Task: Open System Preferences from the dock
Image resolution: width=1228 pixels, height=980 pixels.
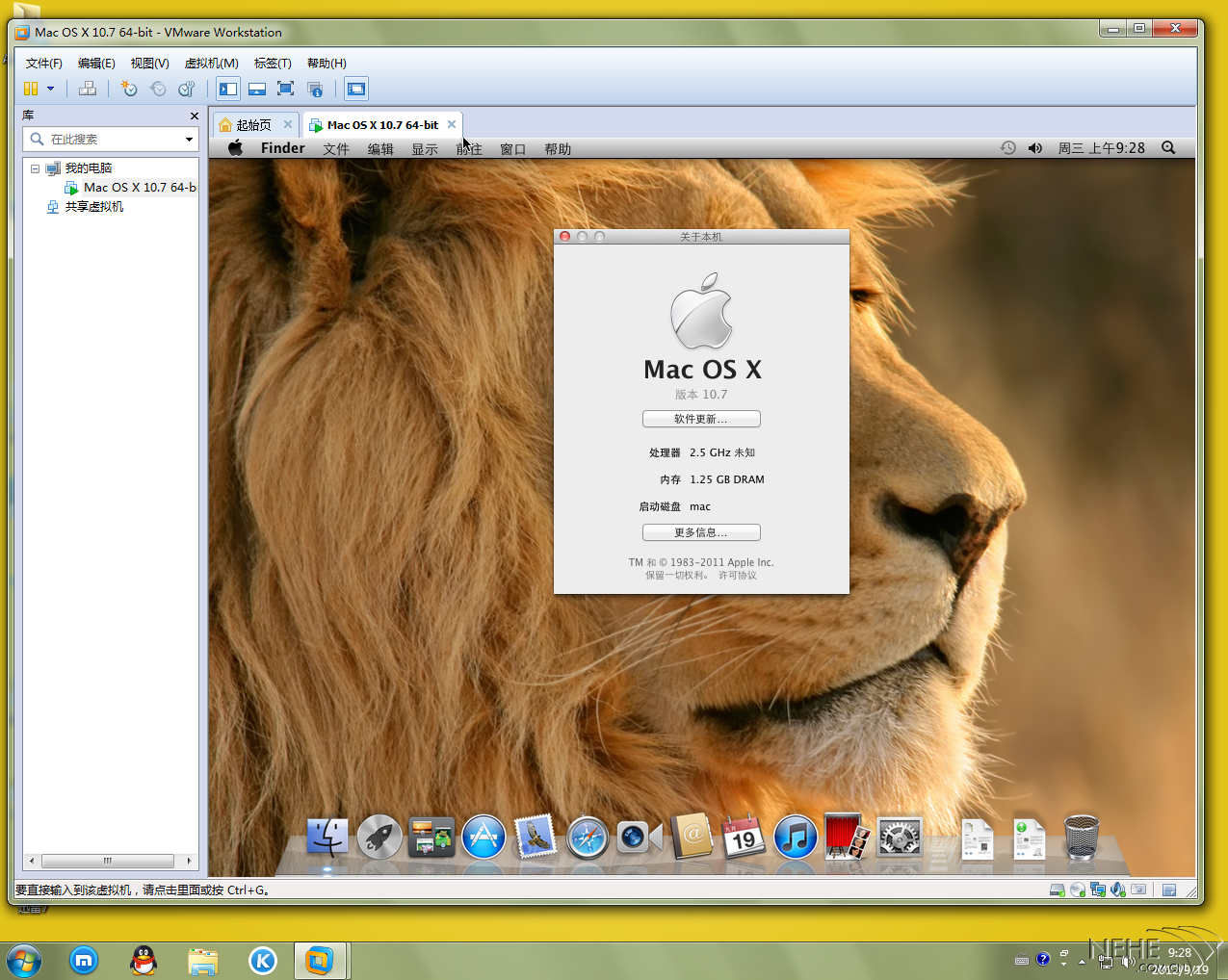Action: click(900, 838)
